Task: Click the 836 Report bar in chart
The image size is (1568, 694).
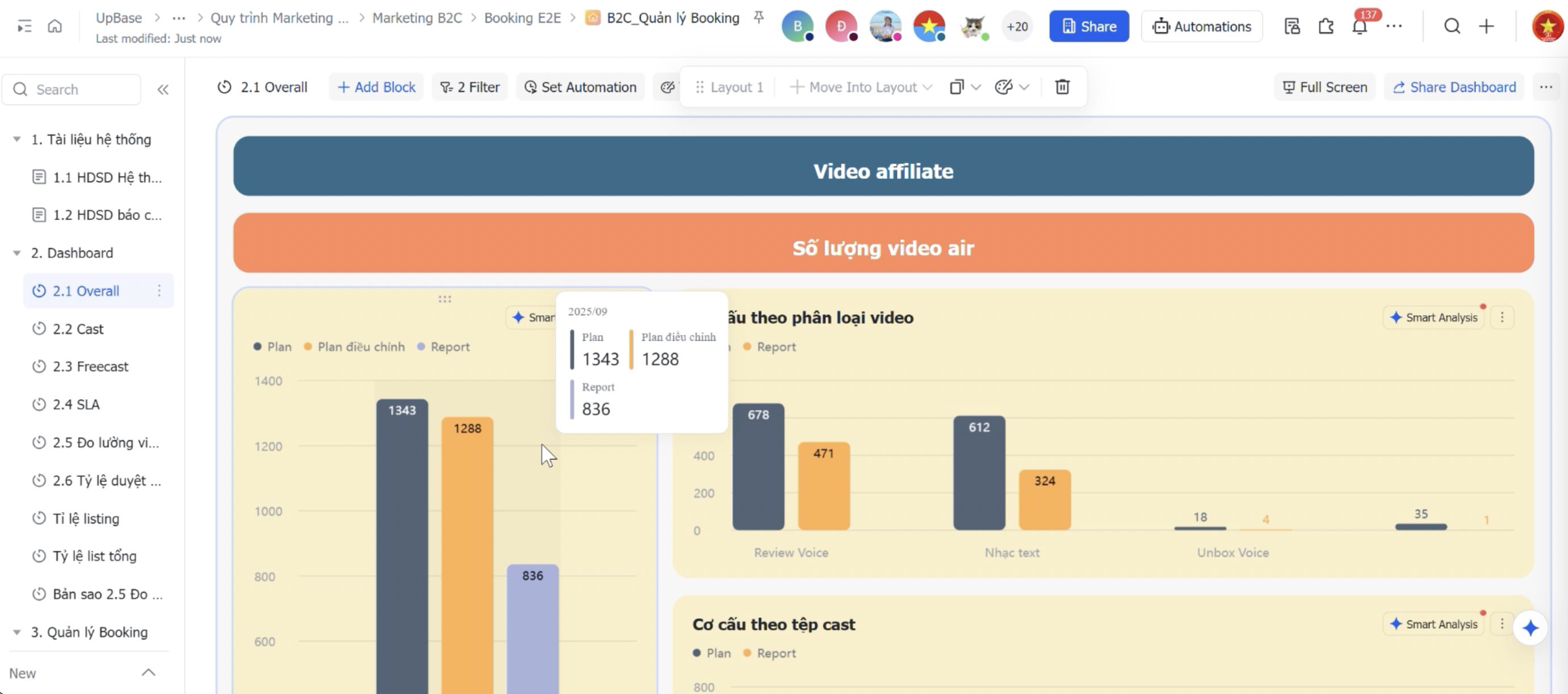Action: click(532, 626)
